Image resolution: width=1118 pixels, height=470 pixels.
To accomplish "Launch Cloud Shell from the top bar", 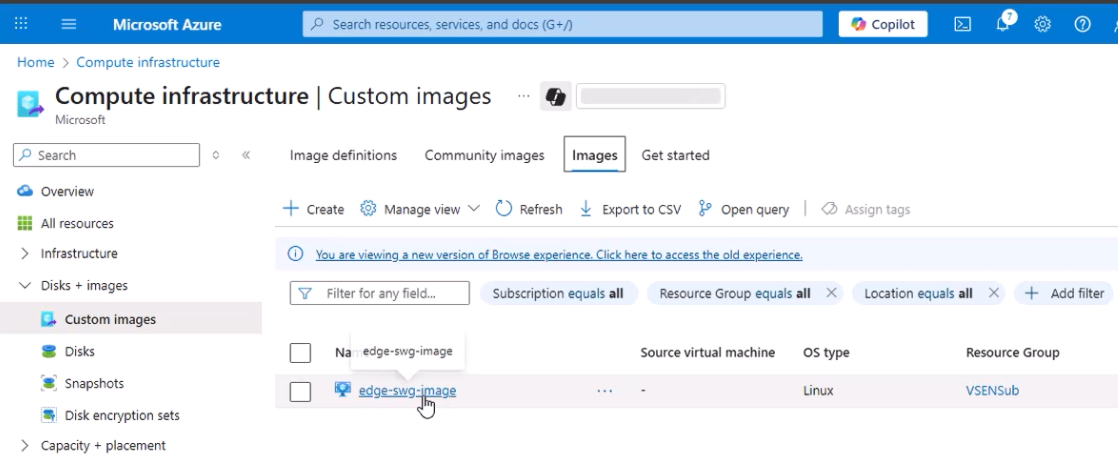I will click(x=963, y=24).
